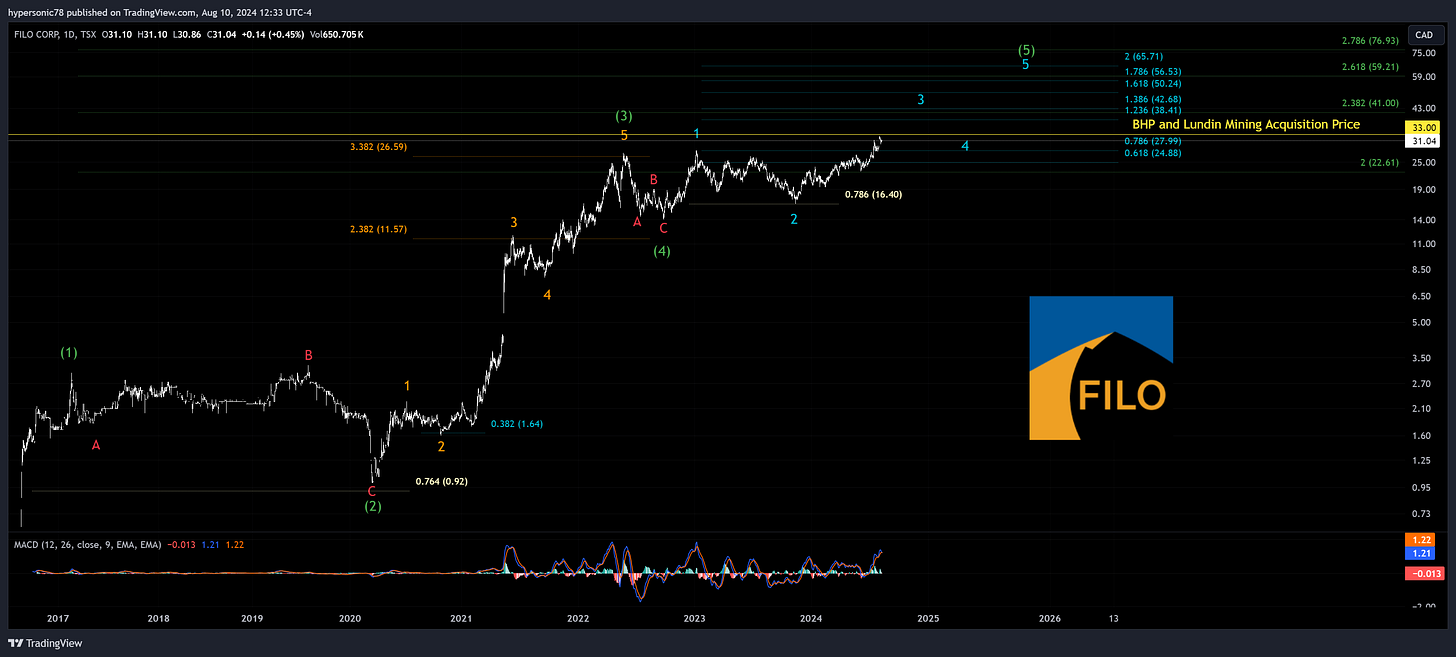The height and width of the screenshot is (657, 1456).
Task: Select the cyan 0.382 (1.64) label
Action: pyautogui.click(x=517, y=424)
